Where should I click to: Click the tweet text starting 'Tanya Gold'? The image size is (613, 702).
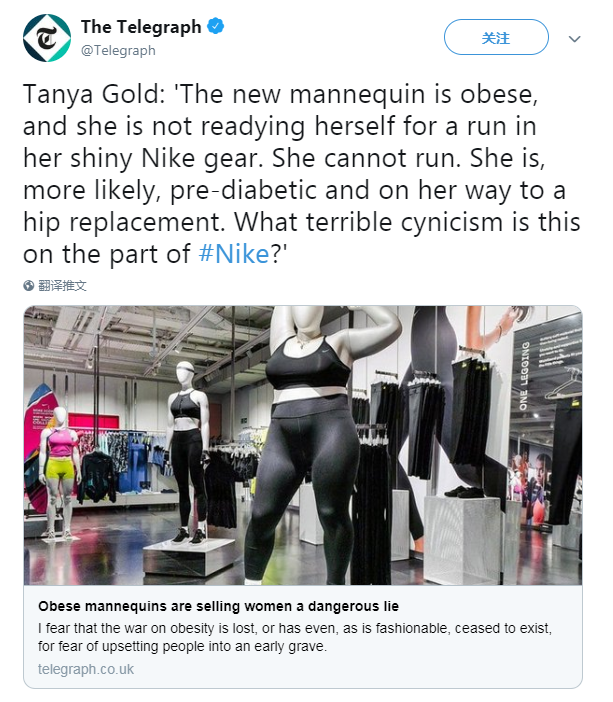point(302,174)
